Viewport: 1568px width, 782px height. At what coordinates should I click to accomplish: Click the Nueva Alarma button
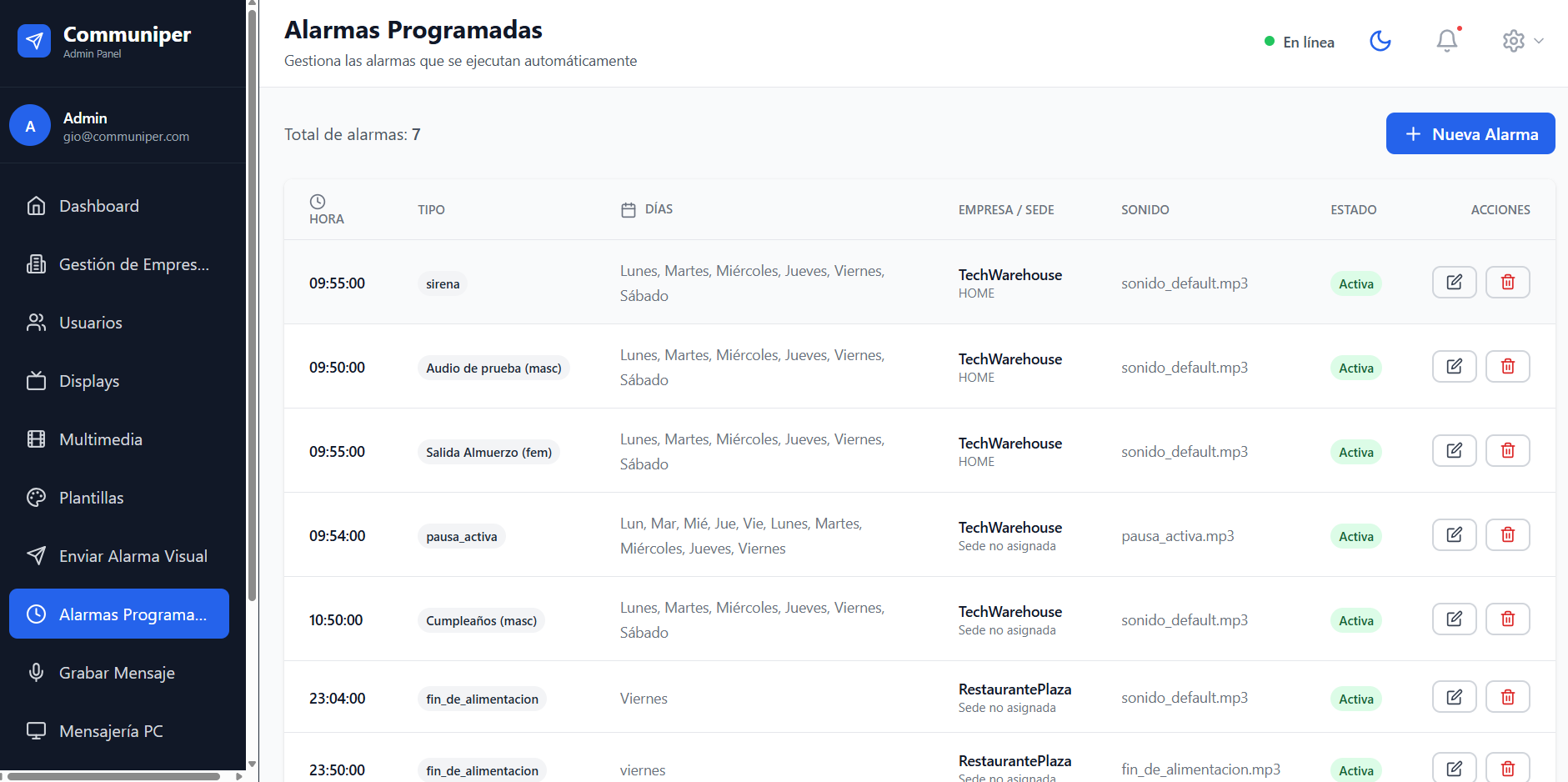[x=1470, y=133]
